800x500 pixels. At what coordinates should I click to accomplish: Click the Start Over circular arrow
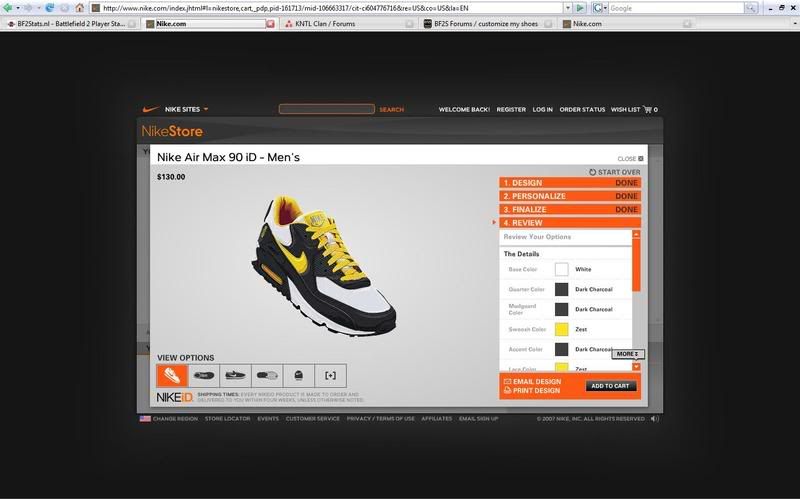click(592, 172)
